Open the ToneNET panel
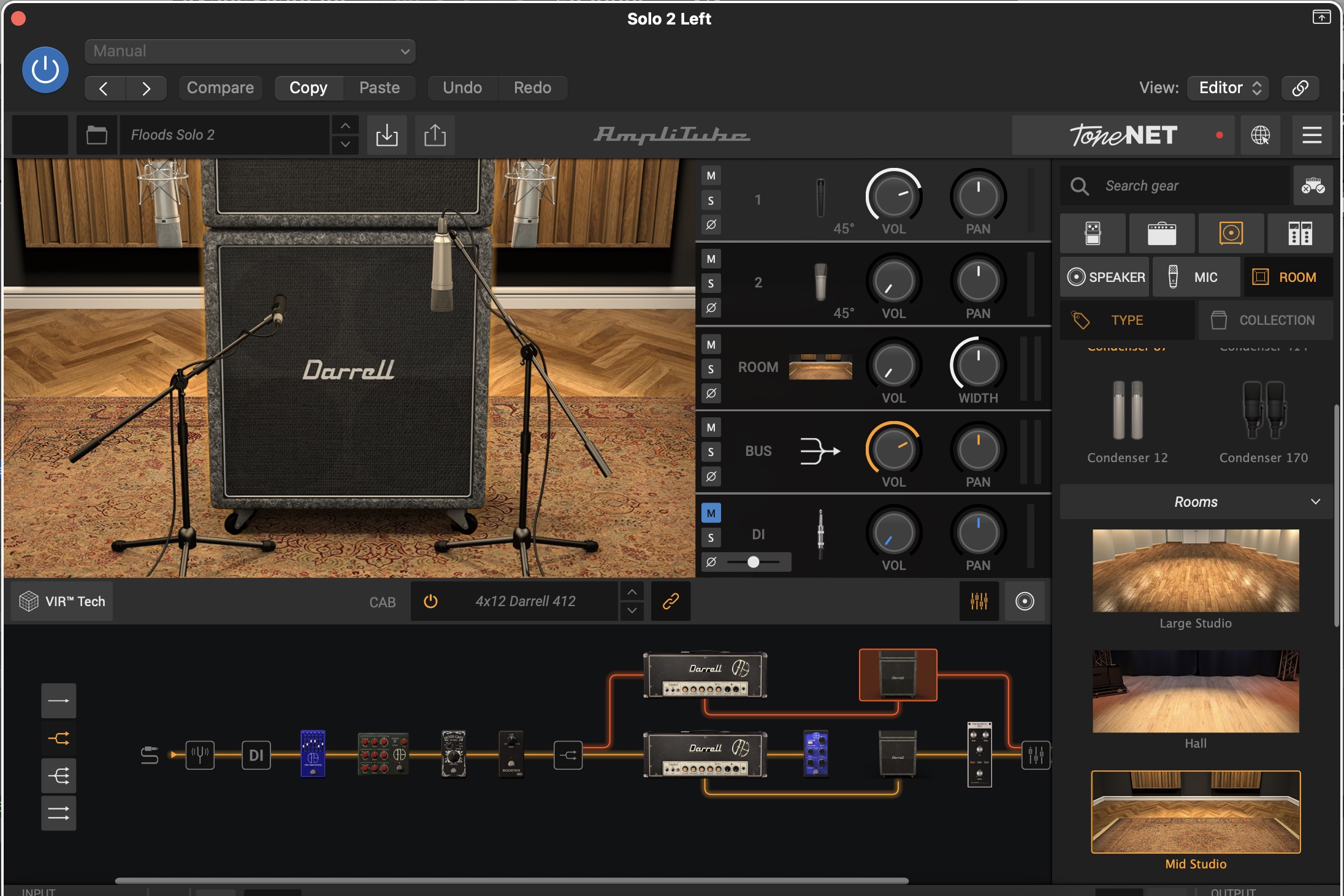The height and width of the screenshot is (896, 1344). click(x=1123, y=135)
